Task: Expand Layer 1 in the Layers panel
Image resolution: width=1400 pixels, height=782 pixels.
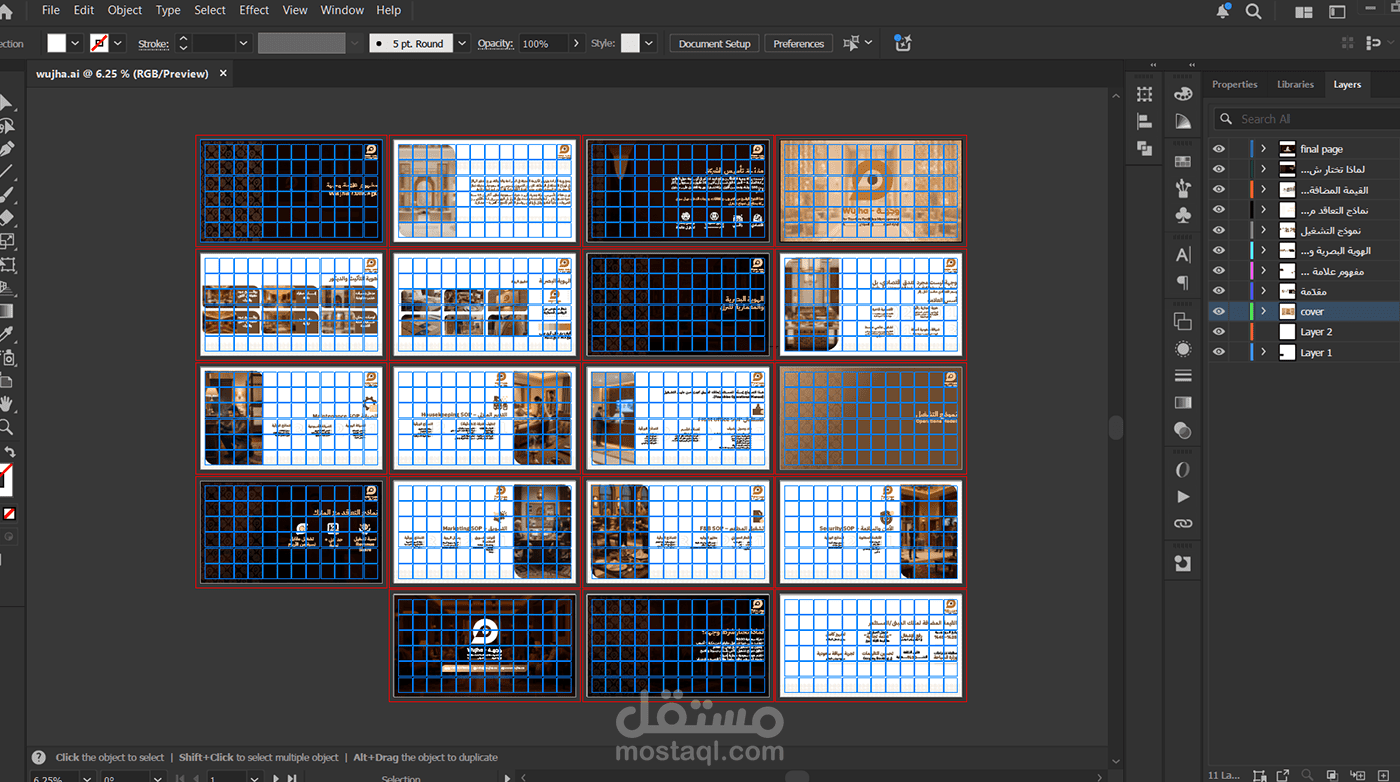Action: point(1264,353)
